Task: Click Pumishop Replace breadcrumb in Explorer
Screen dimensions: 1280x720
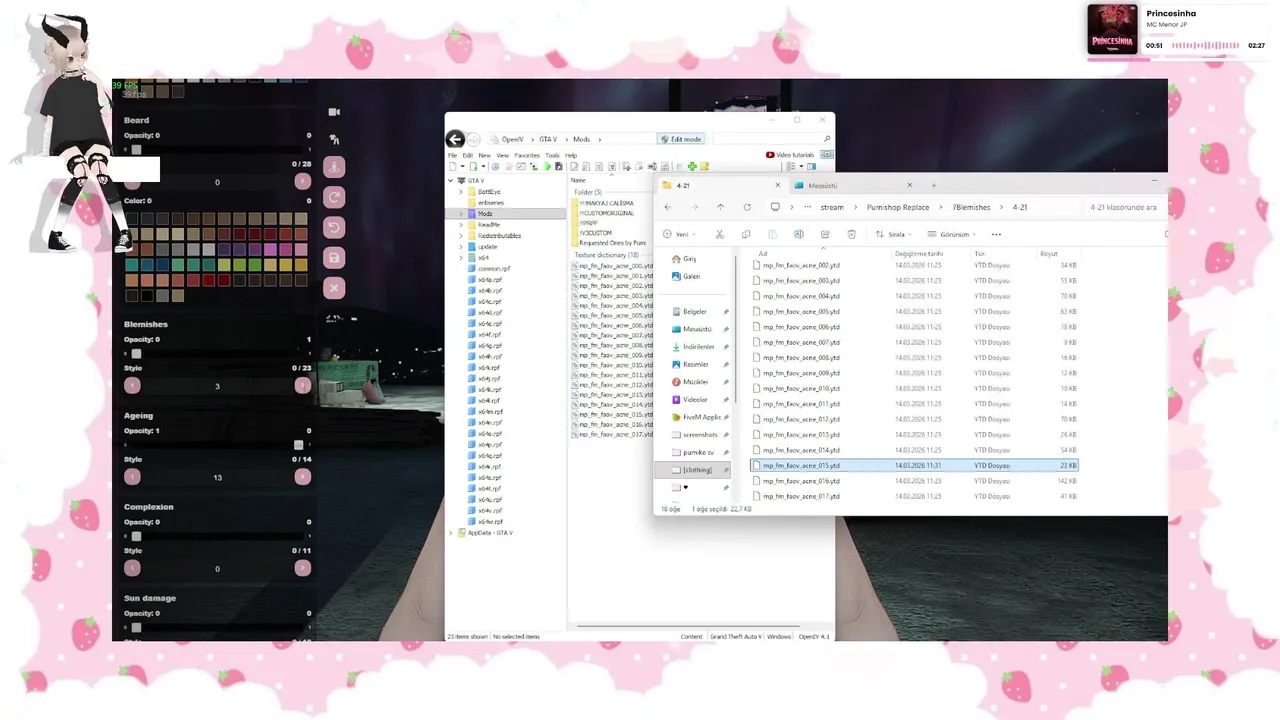Action: pyautogui.click(x=898, y=207)
